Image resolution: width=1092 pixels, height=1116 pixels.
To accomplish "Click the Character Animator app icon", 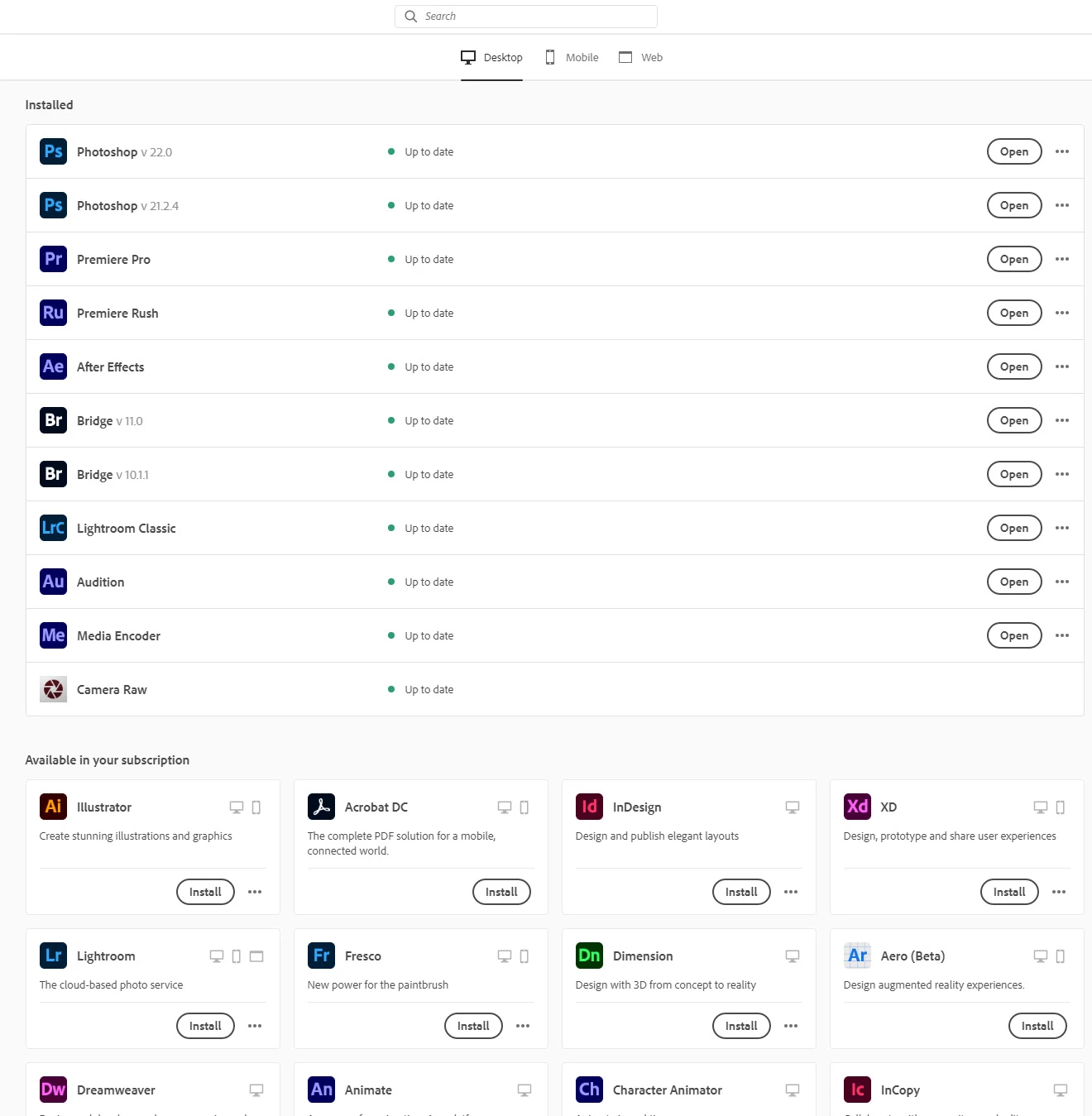I will point(589,1090).
